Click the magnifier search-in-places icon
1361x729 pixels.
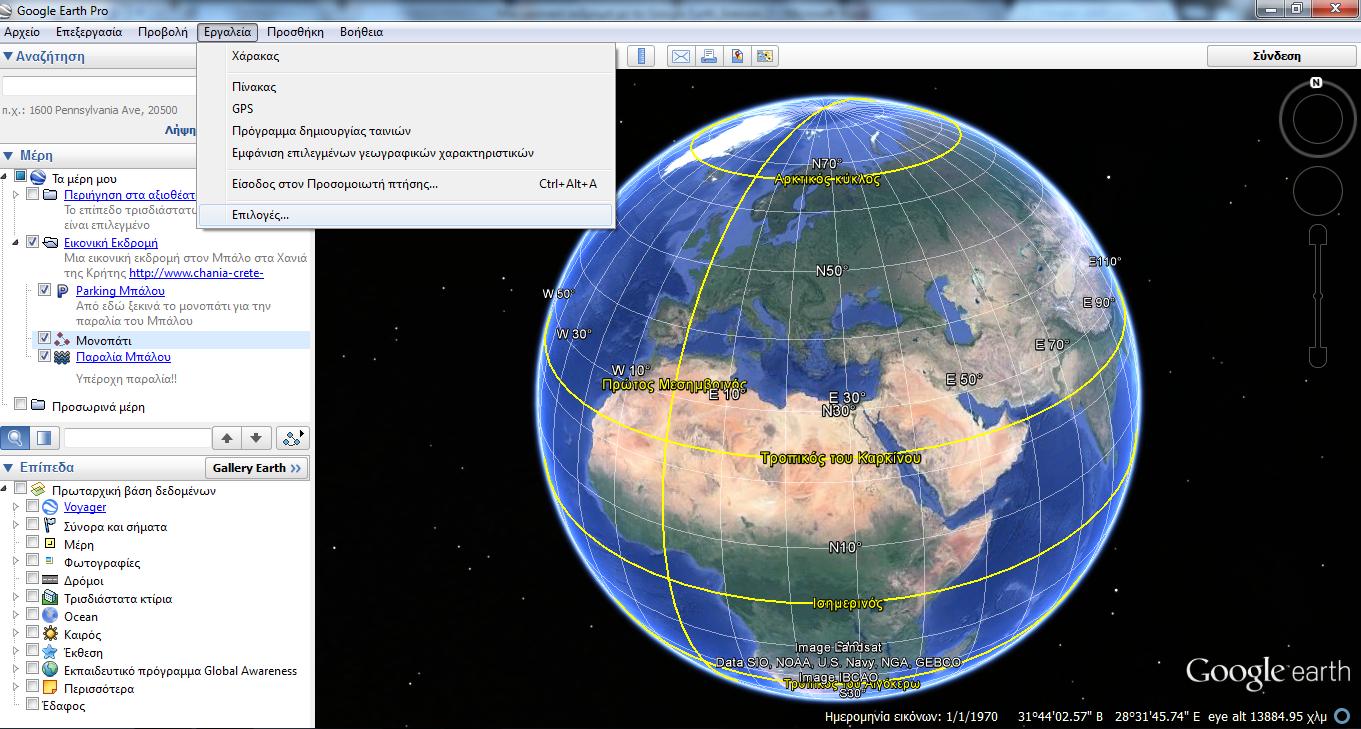coord(15,438)
